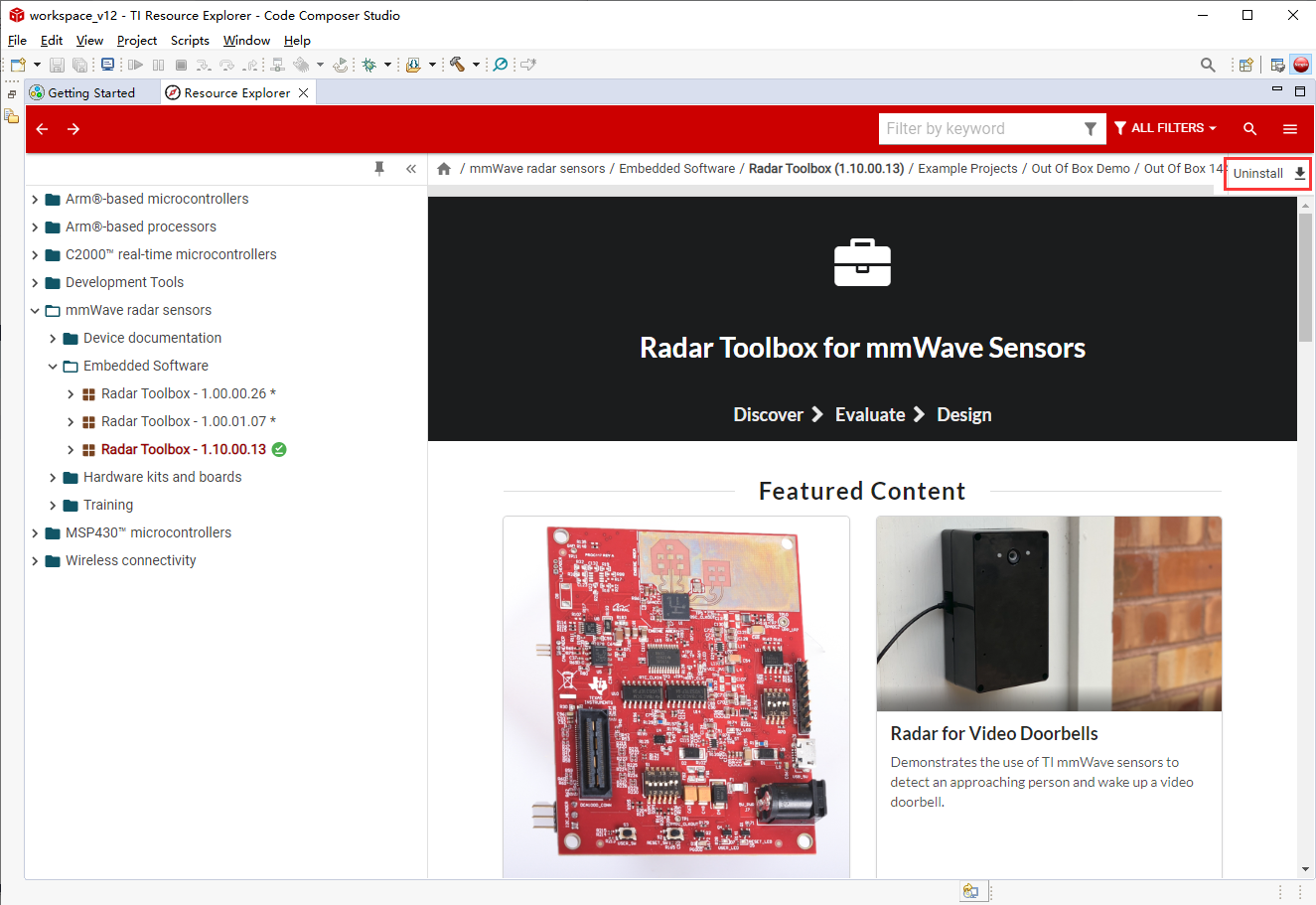The height and width of the screenshot is (905, 1316).
Task: Click the Load Program chip icon
Action: [301, 65]
